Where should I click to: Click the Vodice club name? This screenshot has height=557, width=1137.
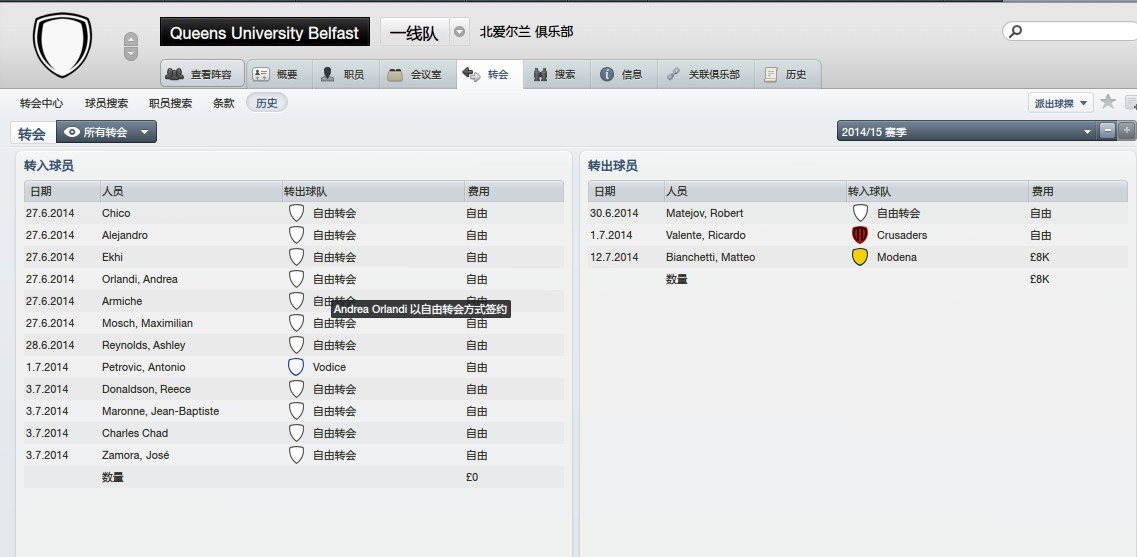(x=329, y=367)
